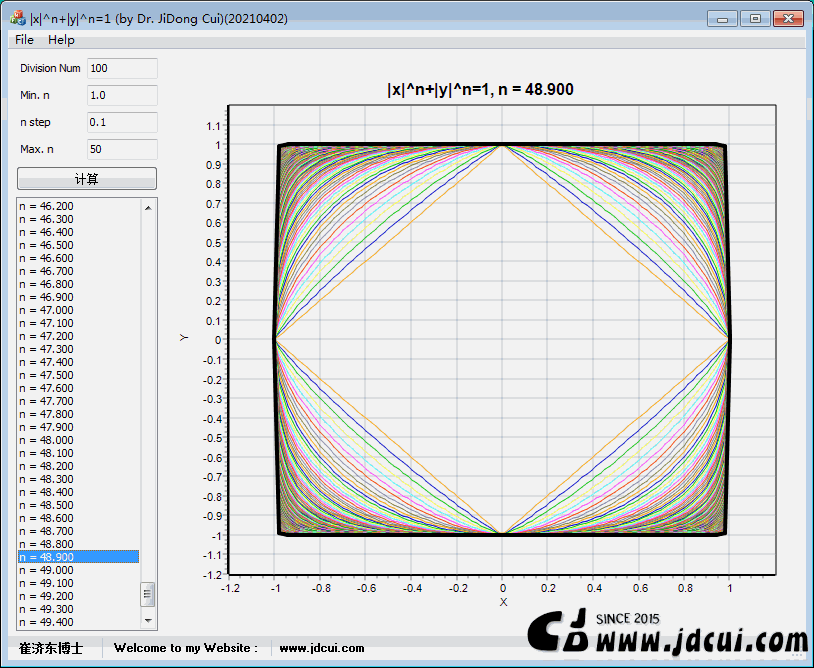Viewport: 814px width, 668px height.
Task: Click the Division Num input field
Action: pyautogui.click(x=122, y=69)
